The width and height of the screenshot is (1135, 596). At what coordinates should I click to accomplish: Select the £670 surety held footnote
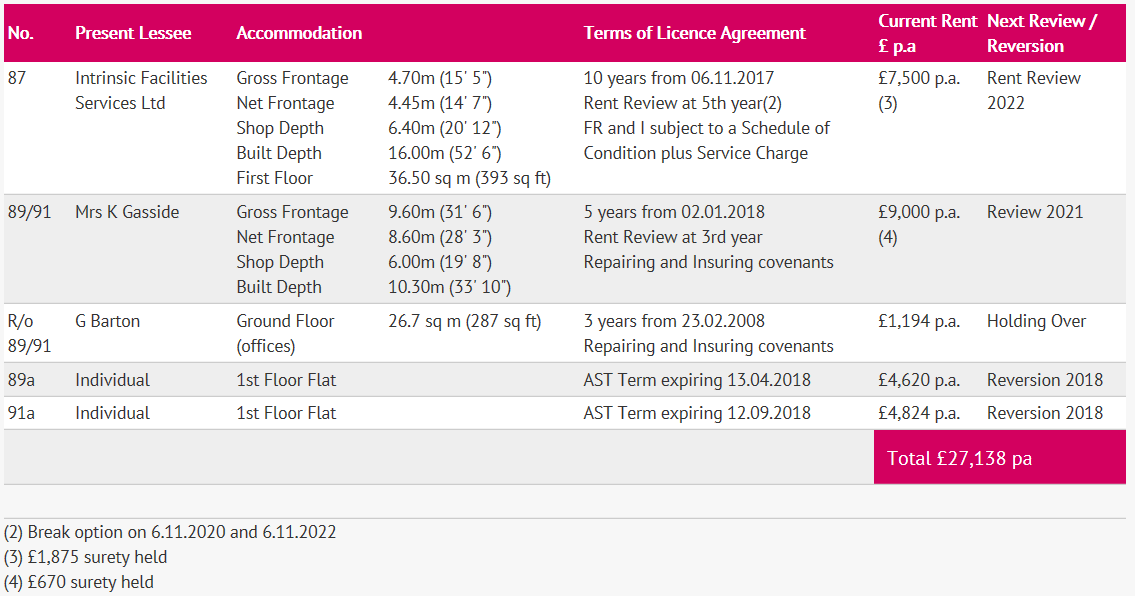79,582
